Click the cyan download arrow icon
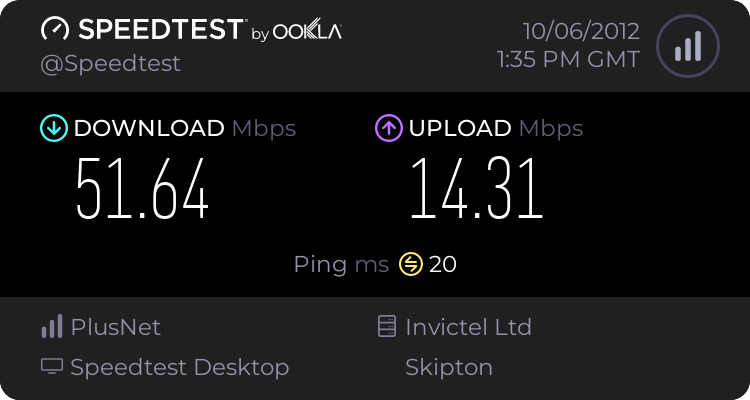 point(54,128)
